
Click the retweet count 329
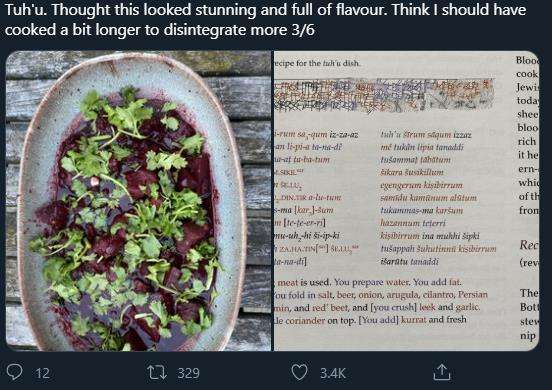click(188, 373)
